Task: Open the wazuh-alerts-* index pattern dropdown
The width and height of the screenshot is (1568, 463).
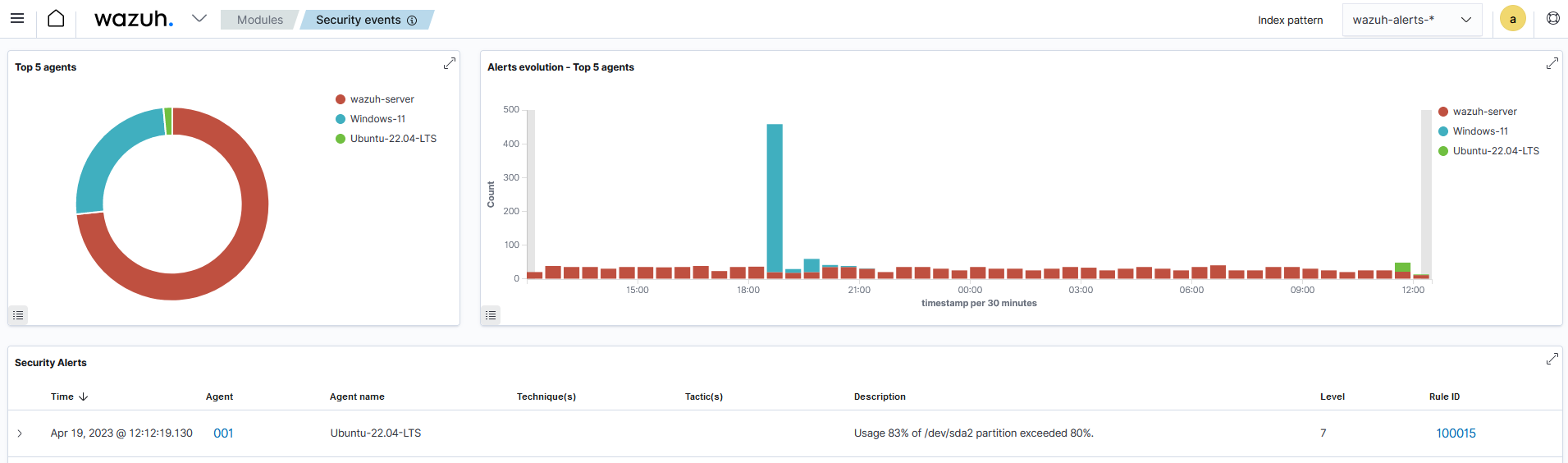Action: [1411, 20]
